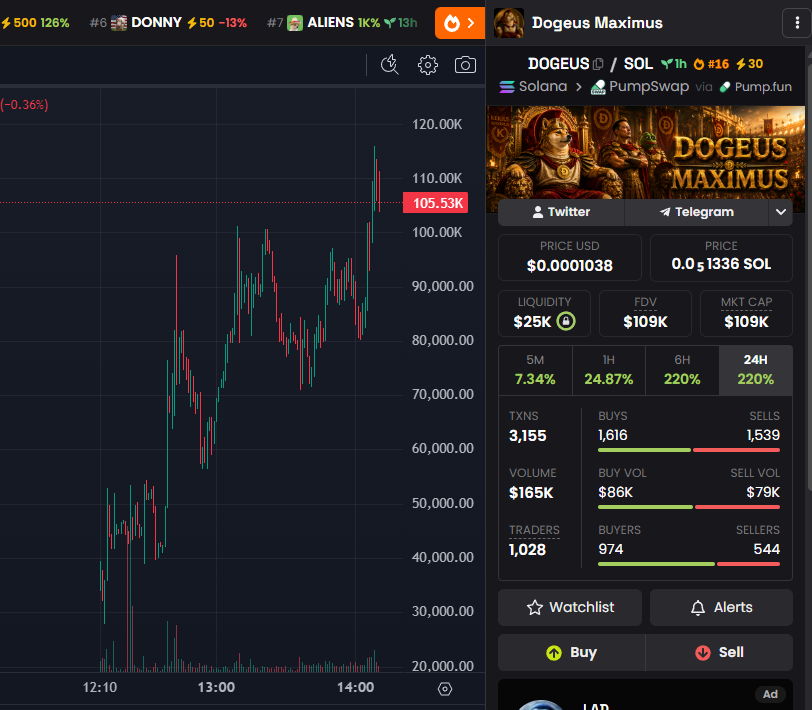Image resolution: width=812 pixels, height=710 pixels.
Task: Click the FDV $109K box
Action: coord(645,314)
